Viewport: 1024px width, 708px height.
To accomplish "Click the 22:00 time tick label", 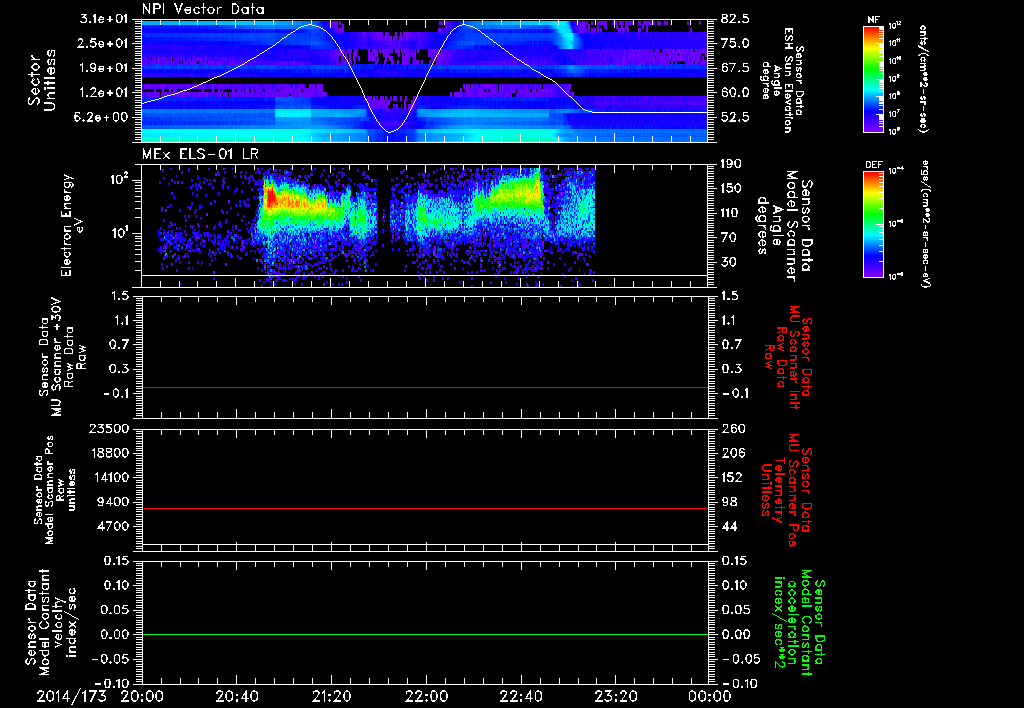I will point(426,696).
